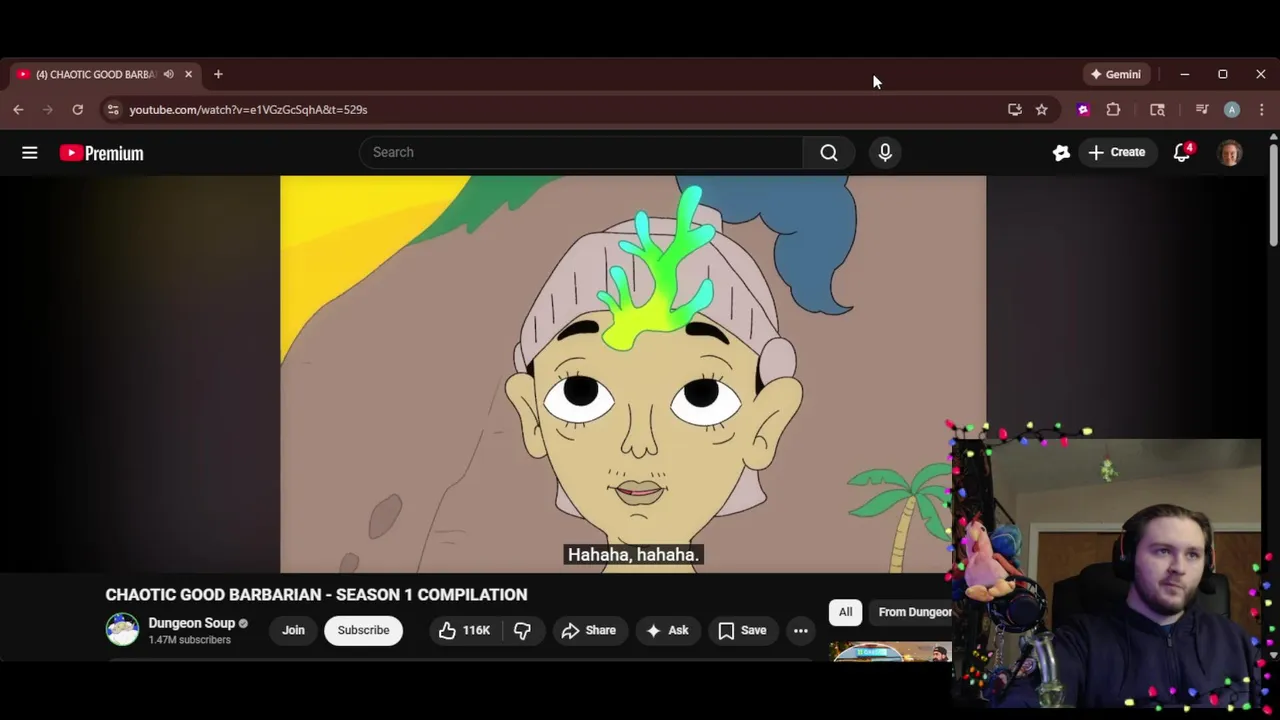Open a new tab with the plus button
This screenshot has width=1280, height=720.
pos(218,74)
